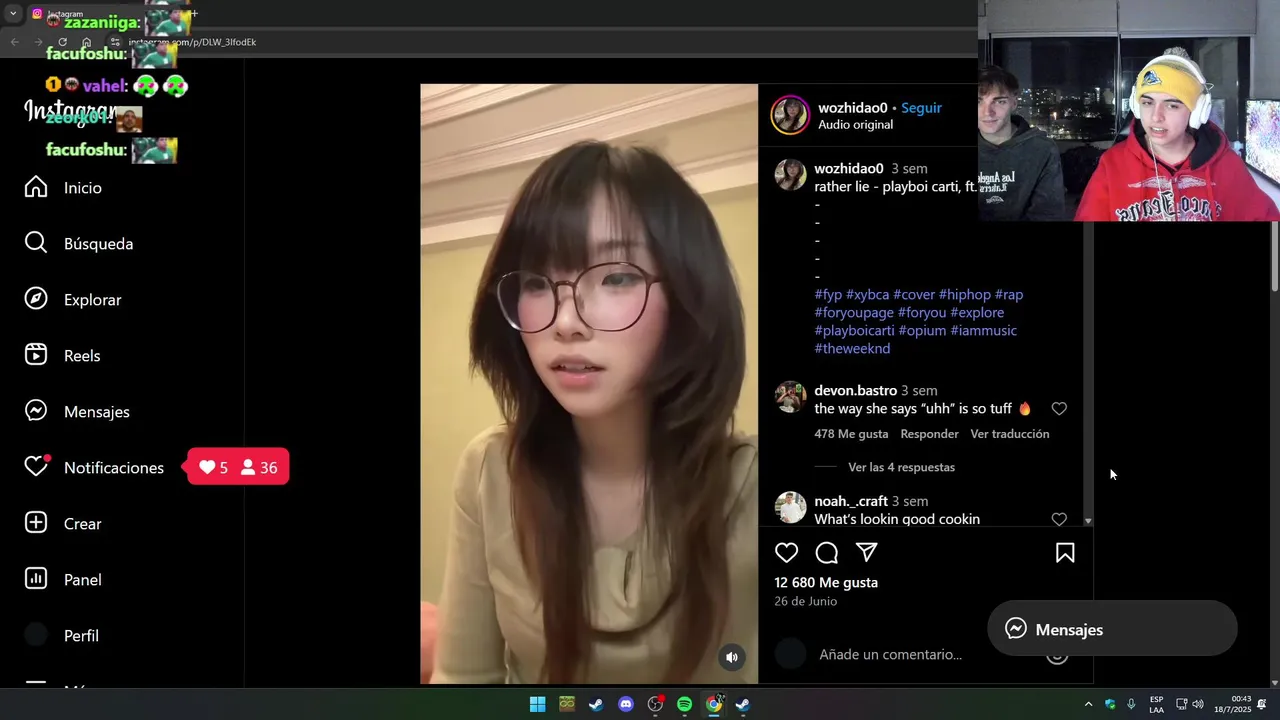Open Windows Security shield tray icon
This screenshot has height=720, width=1280.
[x=1110, y=704]
